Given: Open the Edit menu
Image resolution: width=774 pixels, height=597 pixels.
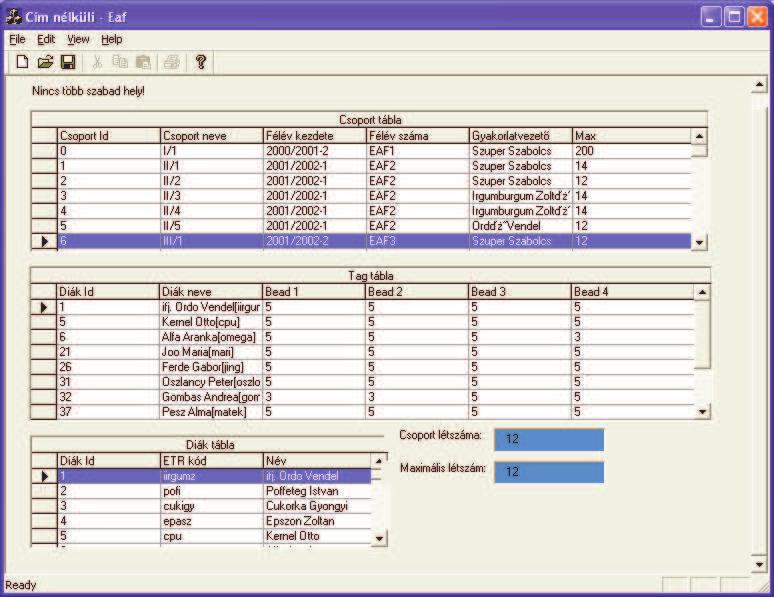Looking at the screenshot, I should point(46,39).
